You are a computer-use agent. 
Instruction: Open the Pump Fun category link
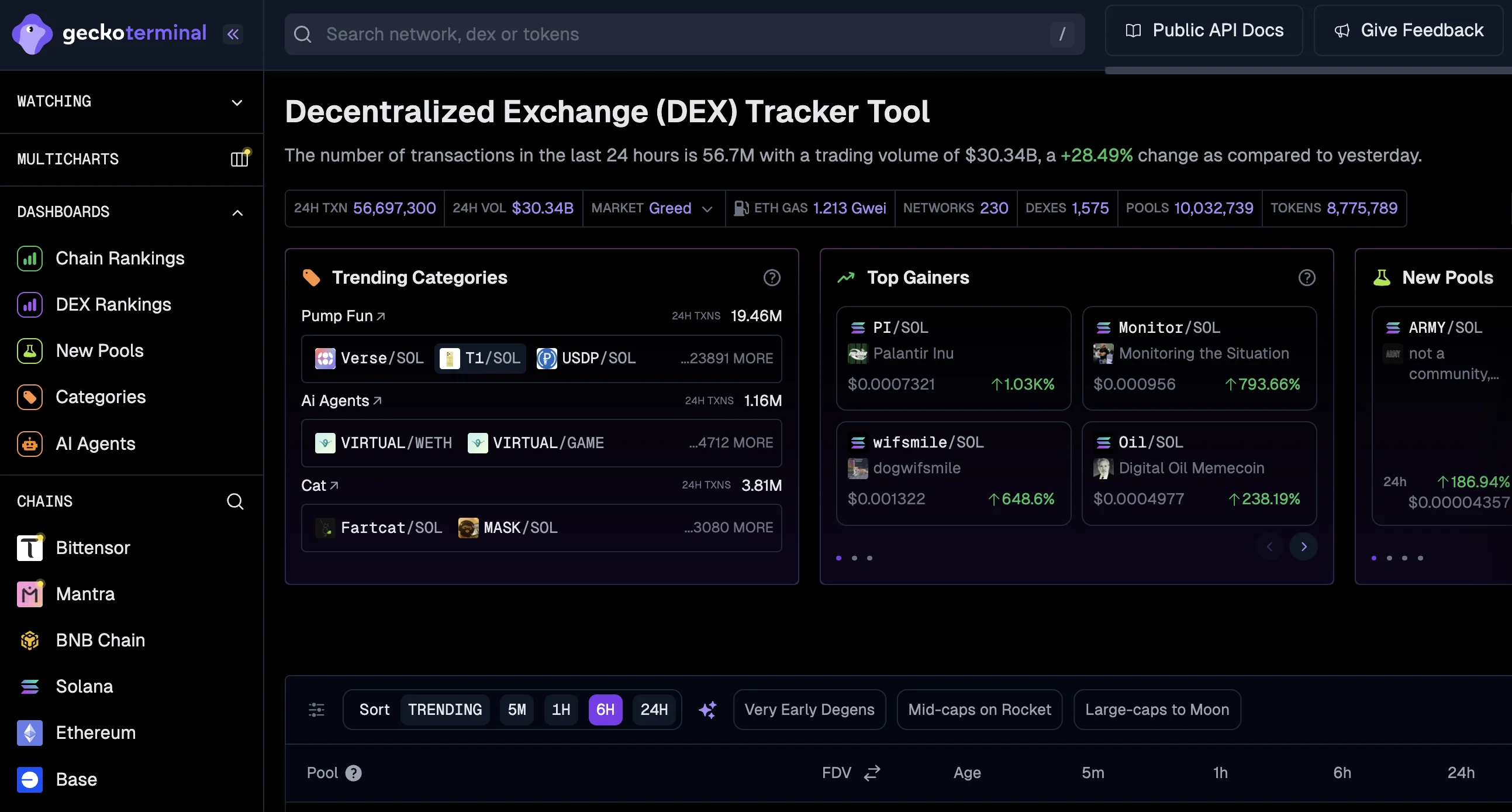[x=343, y=316]
